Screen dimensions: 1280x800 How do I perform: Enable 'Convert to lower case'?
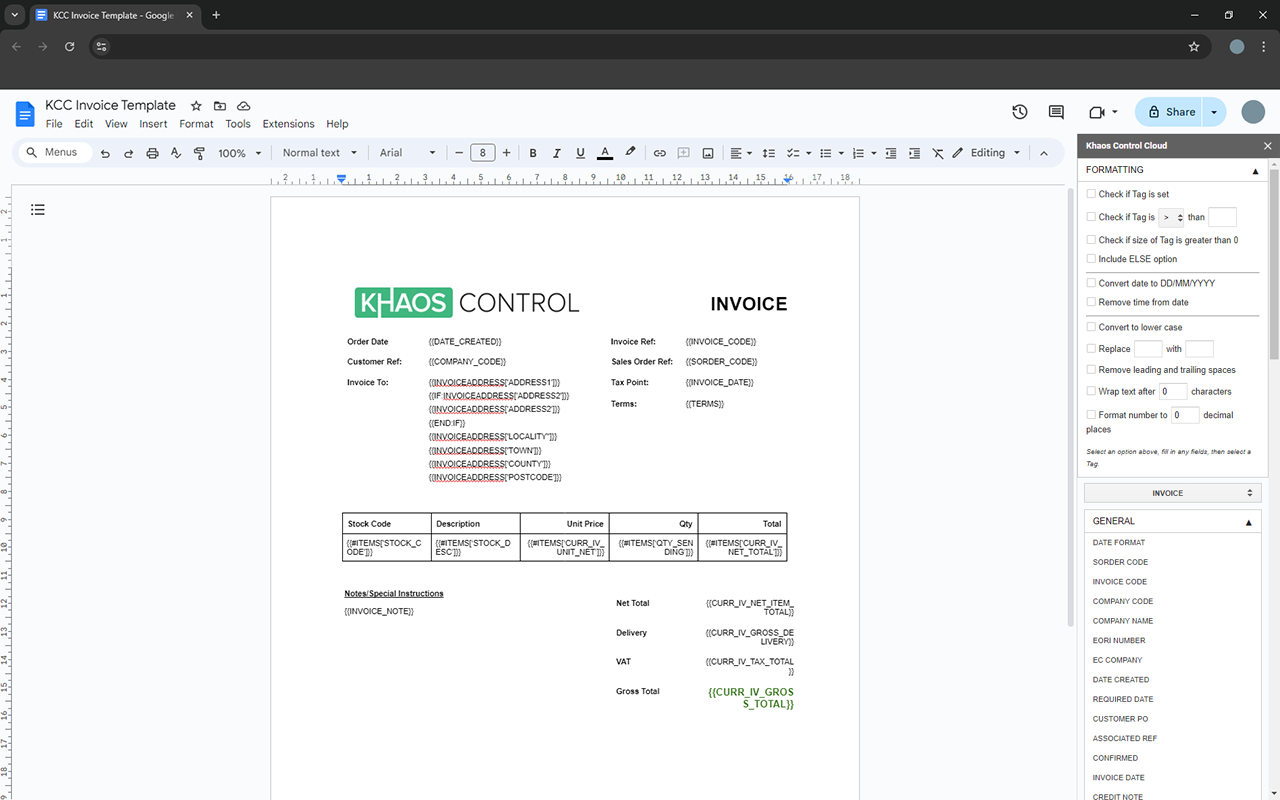click(1091, 327)
